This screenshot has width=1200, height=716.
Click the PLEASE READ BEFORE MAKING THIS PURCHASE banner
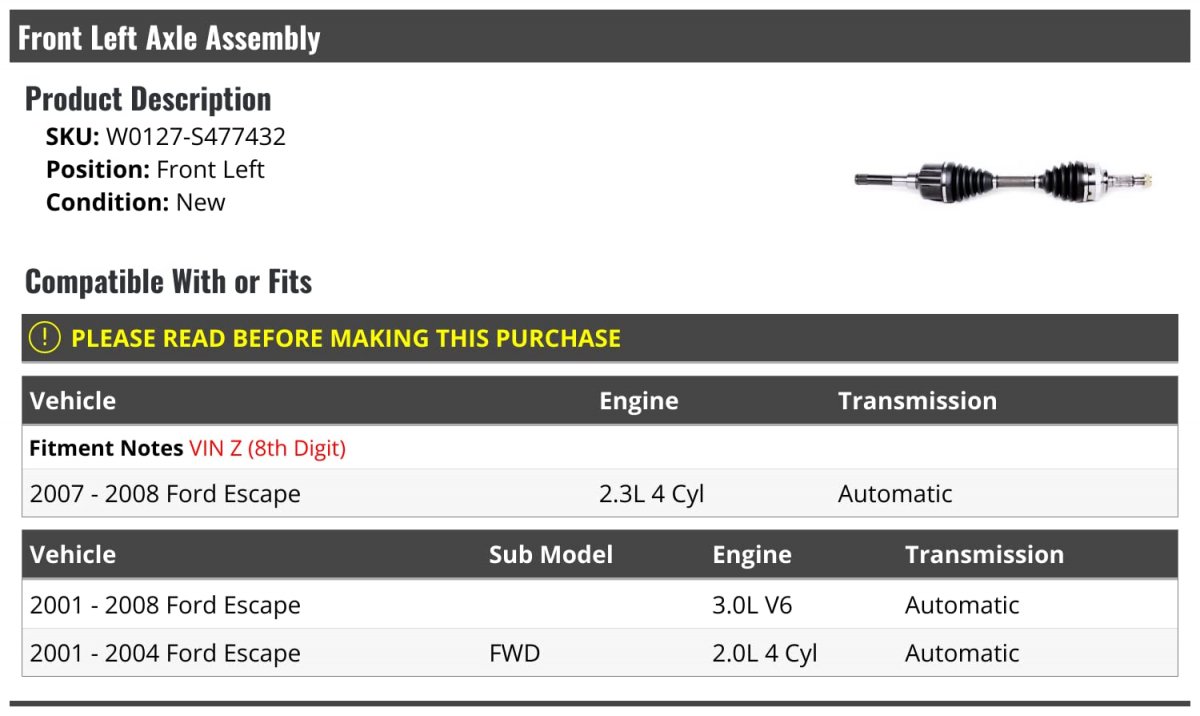[600, 338]
